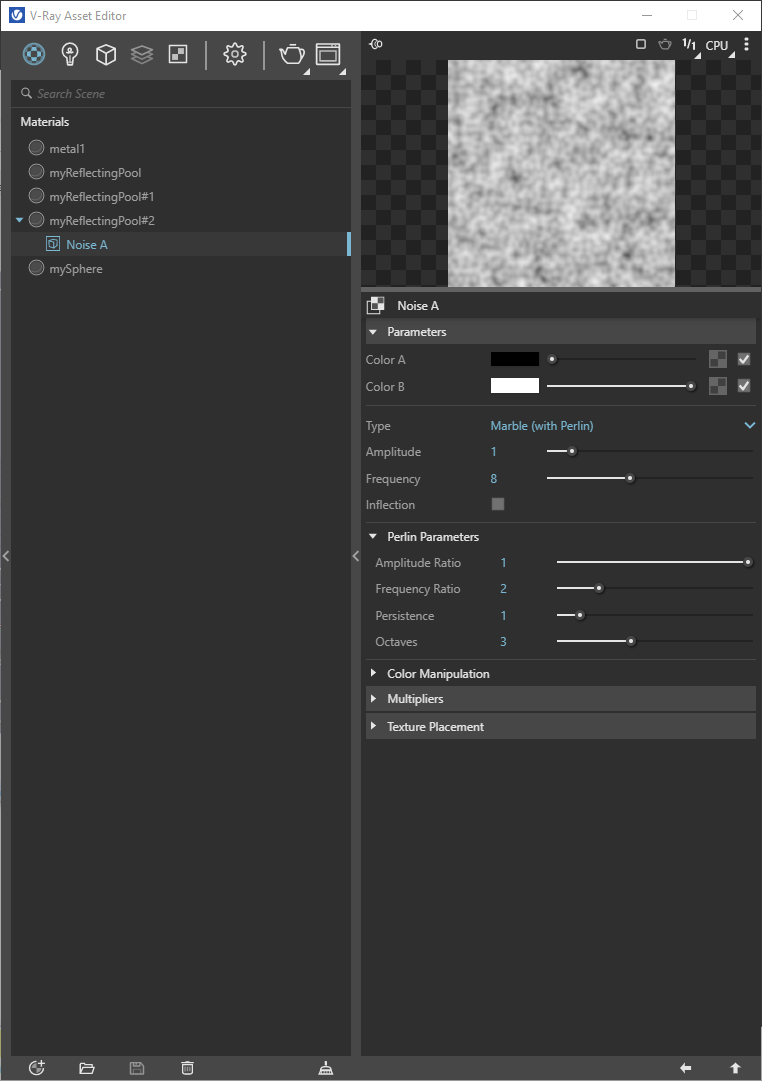Click the preview swatch eye icon
This screenshot has width=762, height=1081.
click(376, 44)
